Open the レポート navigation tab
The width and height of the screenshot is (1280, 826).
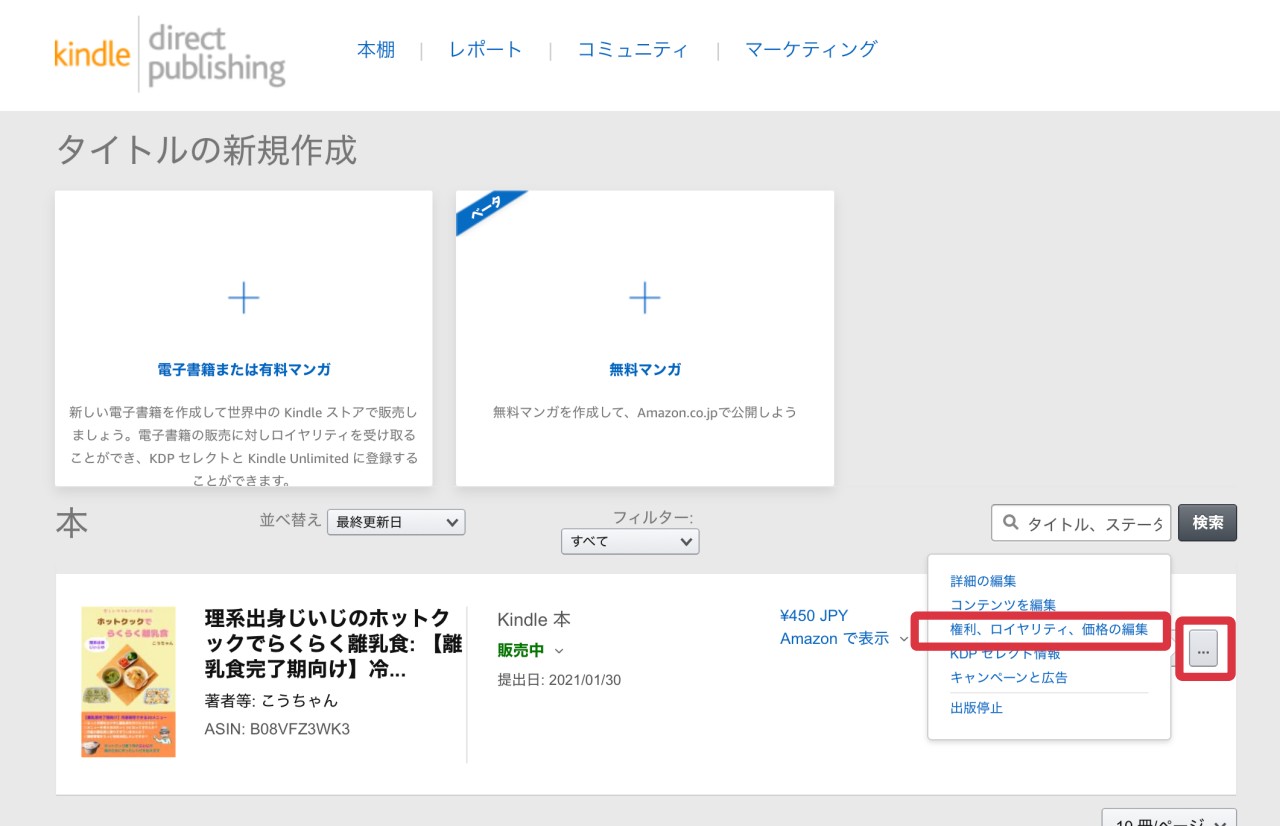[485, 50]
